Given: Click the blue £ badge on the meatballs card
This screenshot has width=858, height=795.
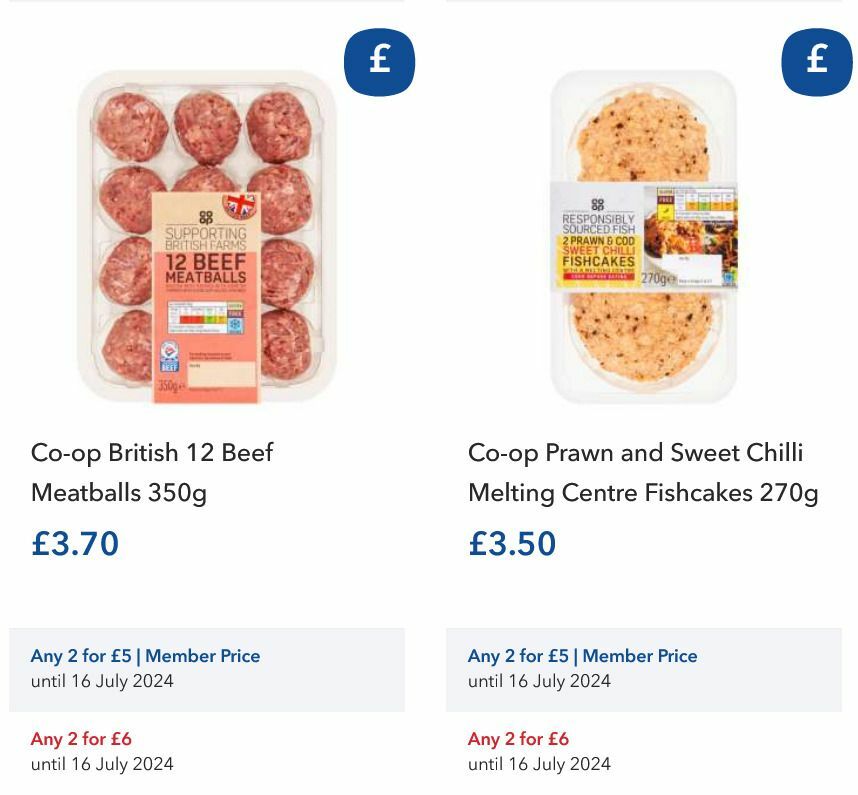Looking at the screenshot, I should [378, 61].
